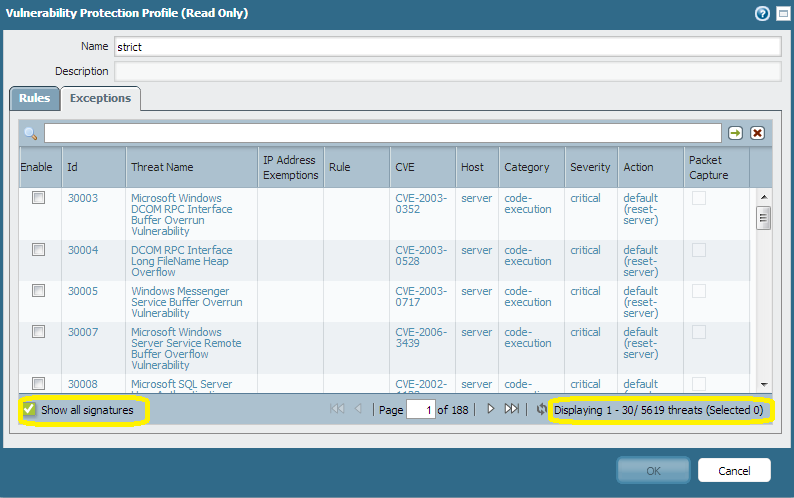
Task: Click the threat search filter field
Action: [x=382, y=133]
